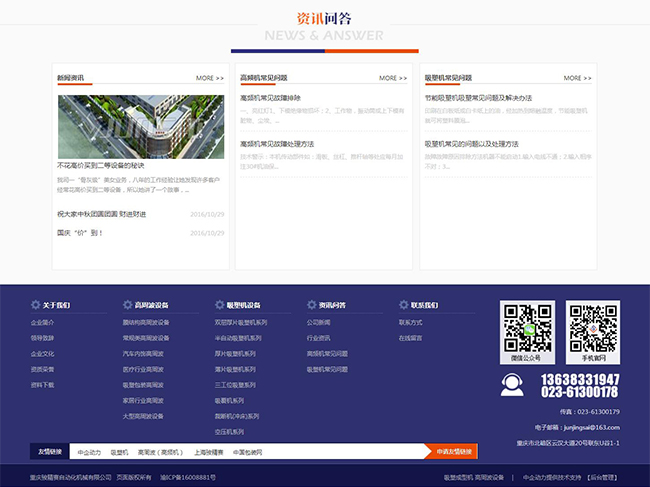Expand MORE >> in 新闻资讯 panel

210,77
